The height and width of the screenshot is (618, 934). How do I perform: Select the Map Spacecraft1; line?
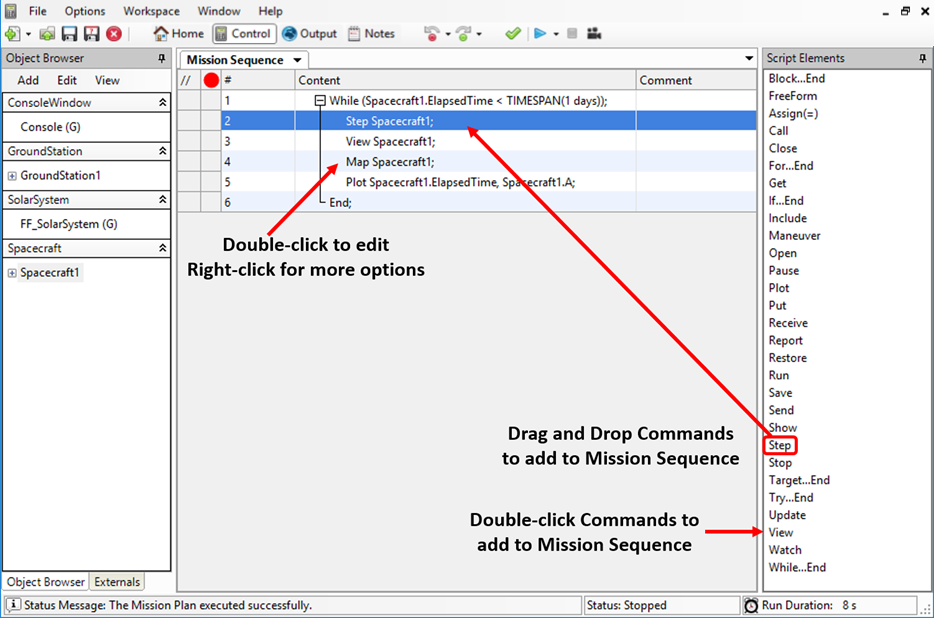390,162
